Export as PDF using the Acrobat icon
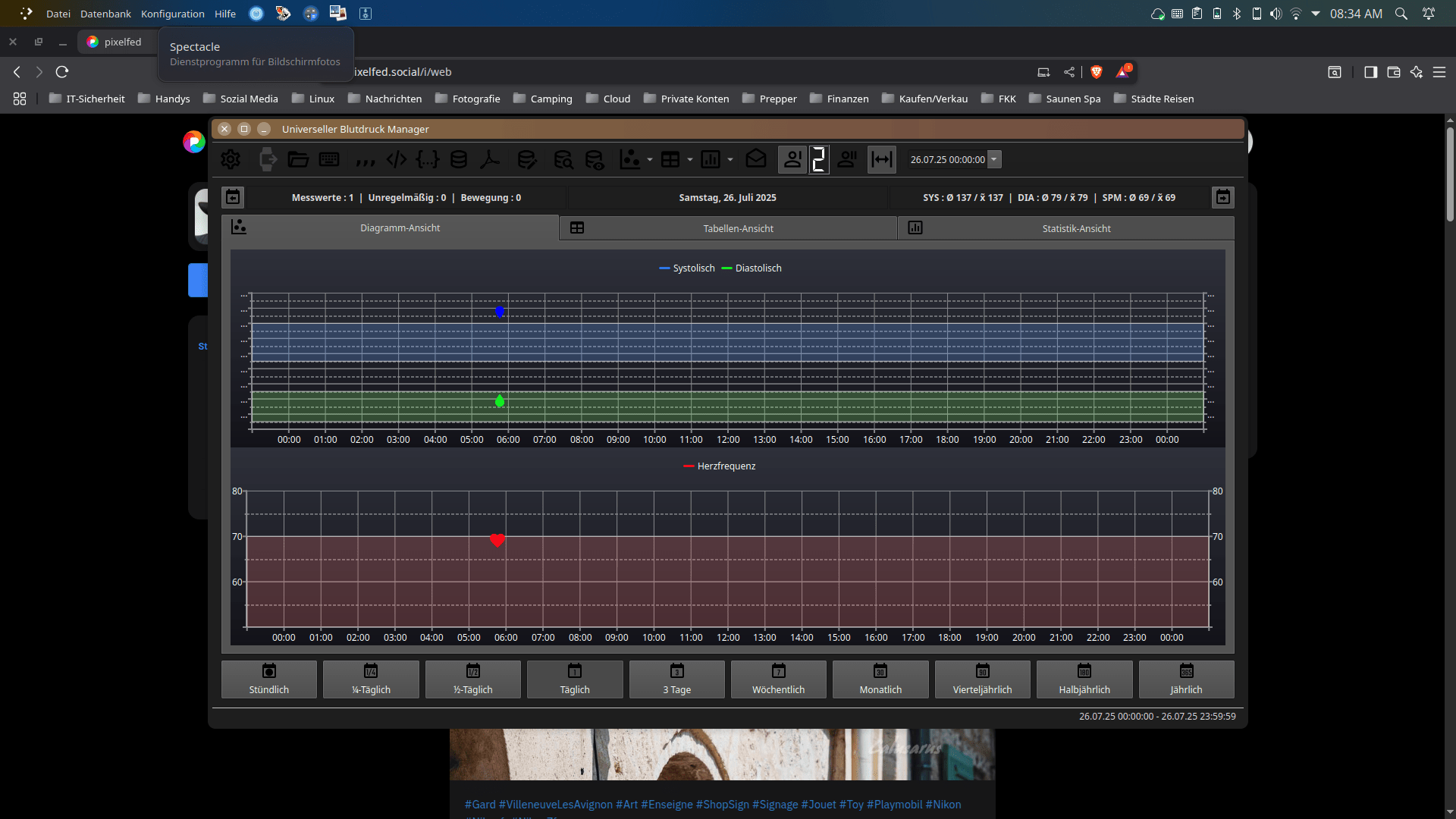Image resolution: width=1456 pixels, height=819 pixels. [490, 159]
